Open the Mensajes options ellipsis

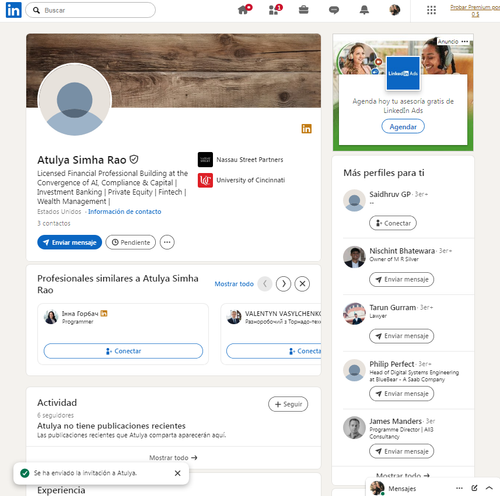[459, 488]
